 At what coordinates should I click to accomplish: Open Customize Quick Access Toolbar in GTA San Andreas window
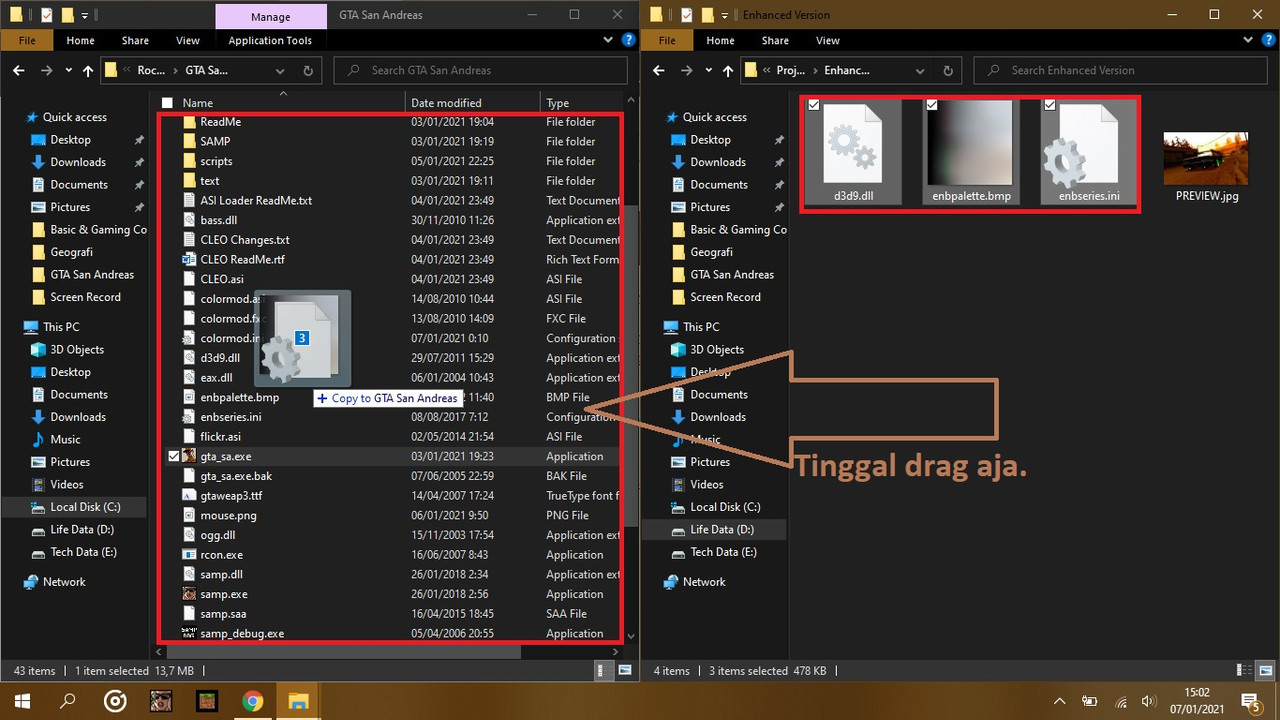[x=85, y=16]
